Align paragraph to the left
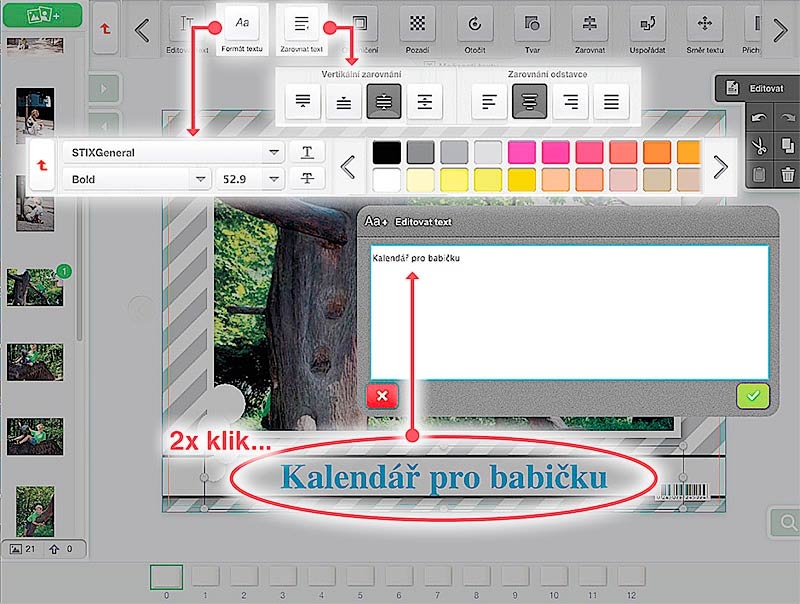800x604 pixels. pyautogui.click(x=489, y=101)
